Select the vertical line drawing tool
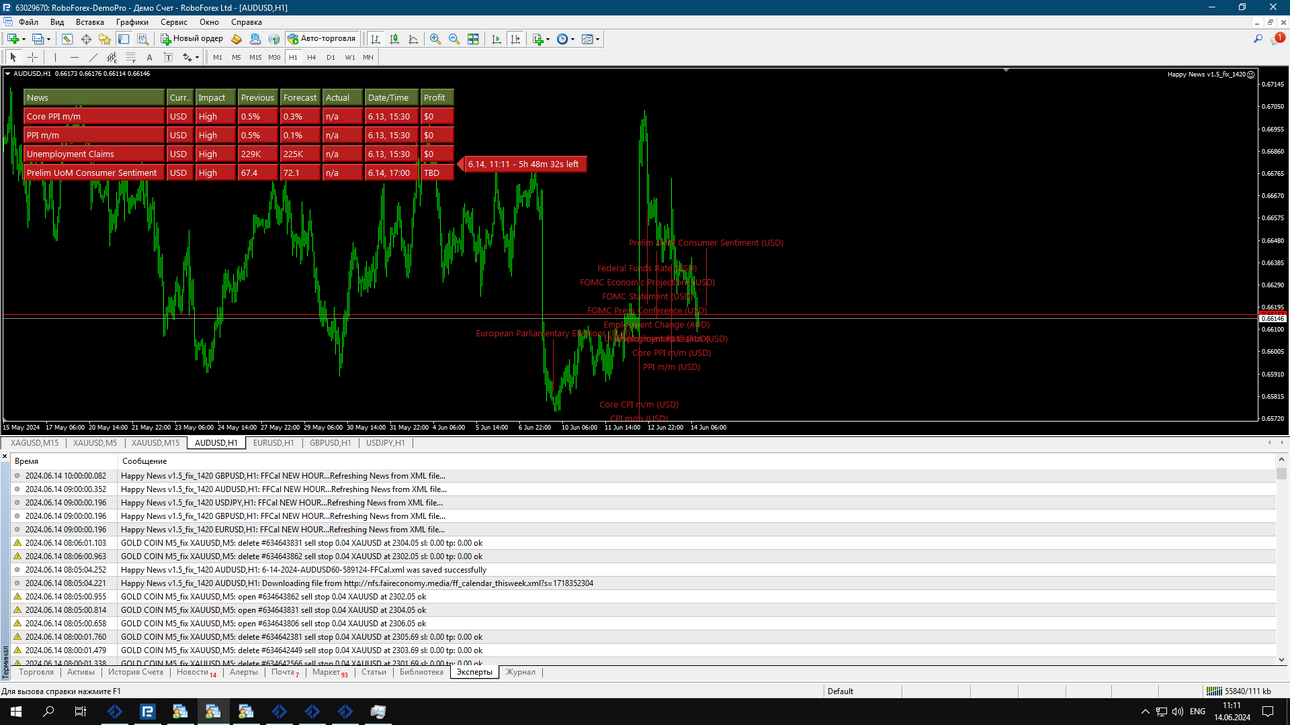This screenshot has height=725, width=1290. [55, 57]
